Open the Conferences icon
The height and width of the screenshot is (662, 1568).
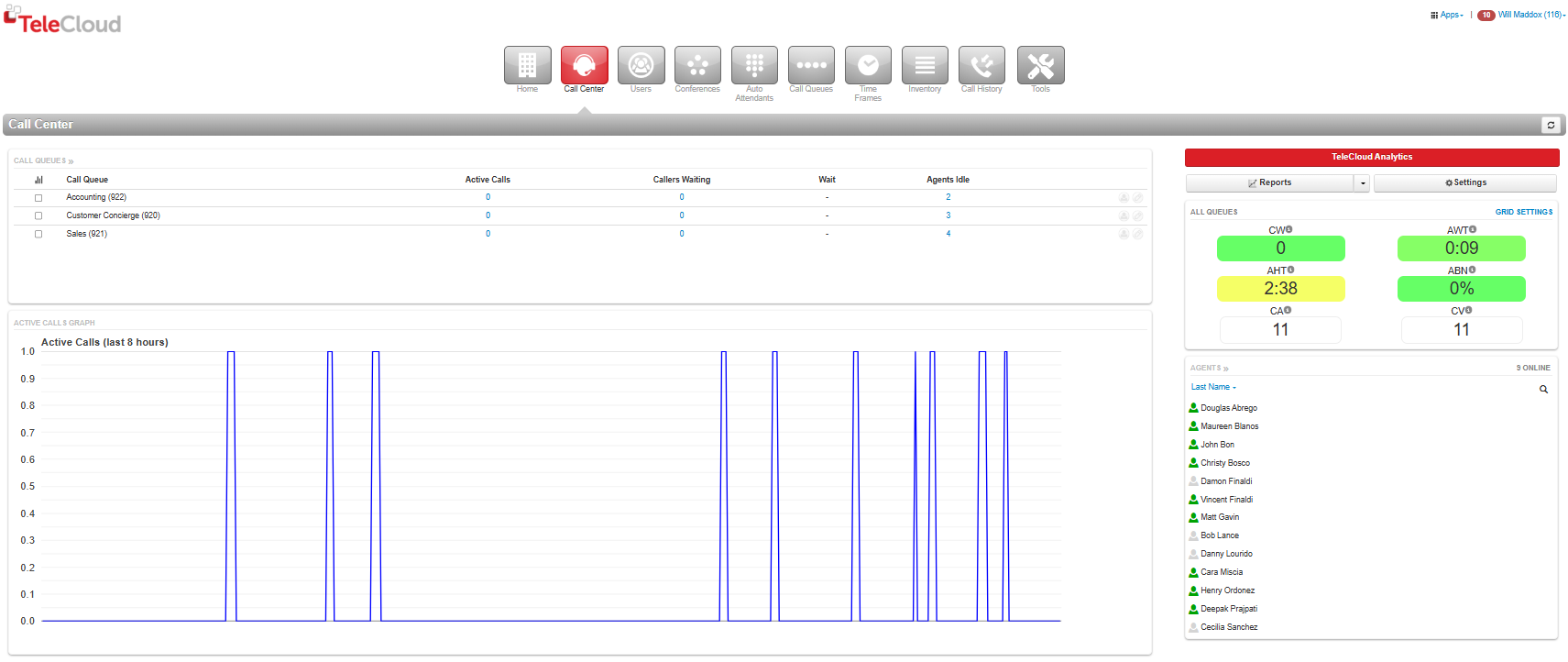(x=697, y=65)
